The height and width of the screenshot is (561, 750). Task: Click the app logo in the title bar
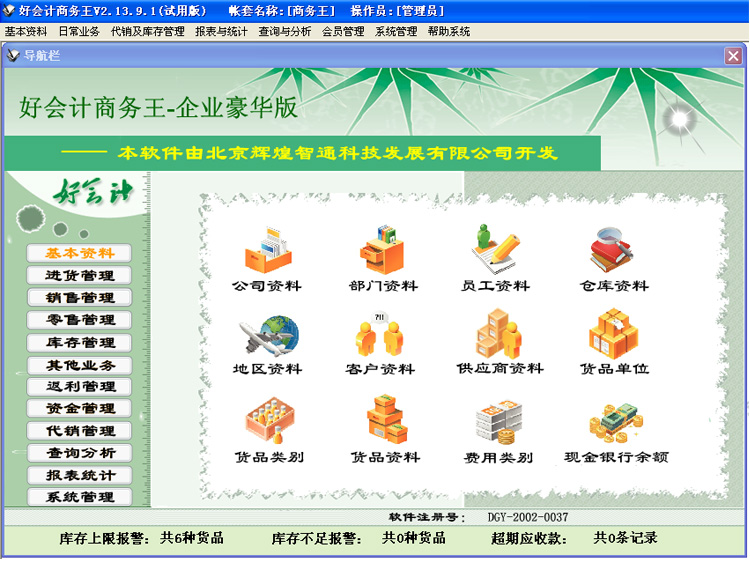coord(9,10)
